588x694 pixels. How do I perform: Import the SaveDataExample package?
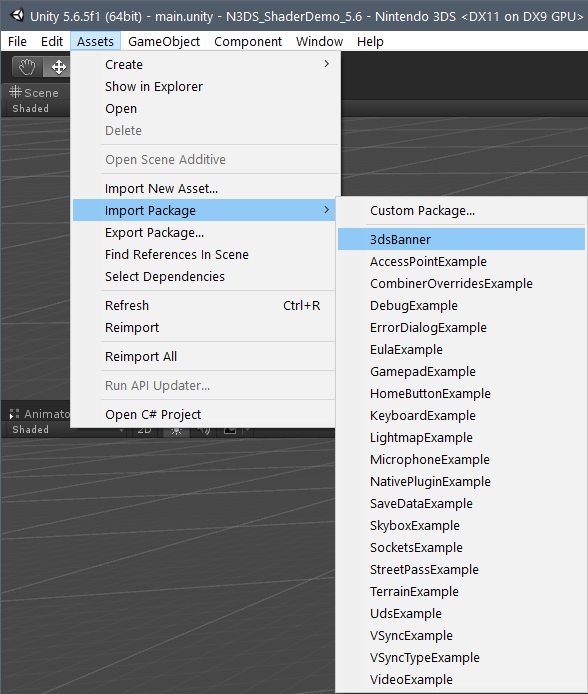coord(461,504)
